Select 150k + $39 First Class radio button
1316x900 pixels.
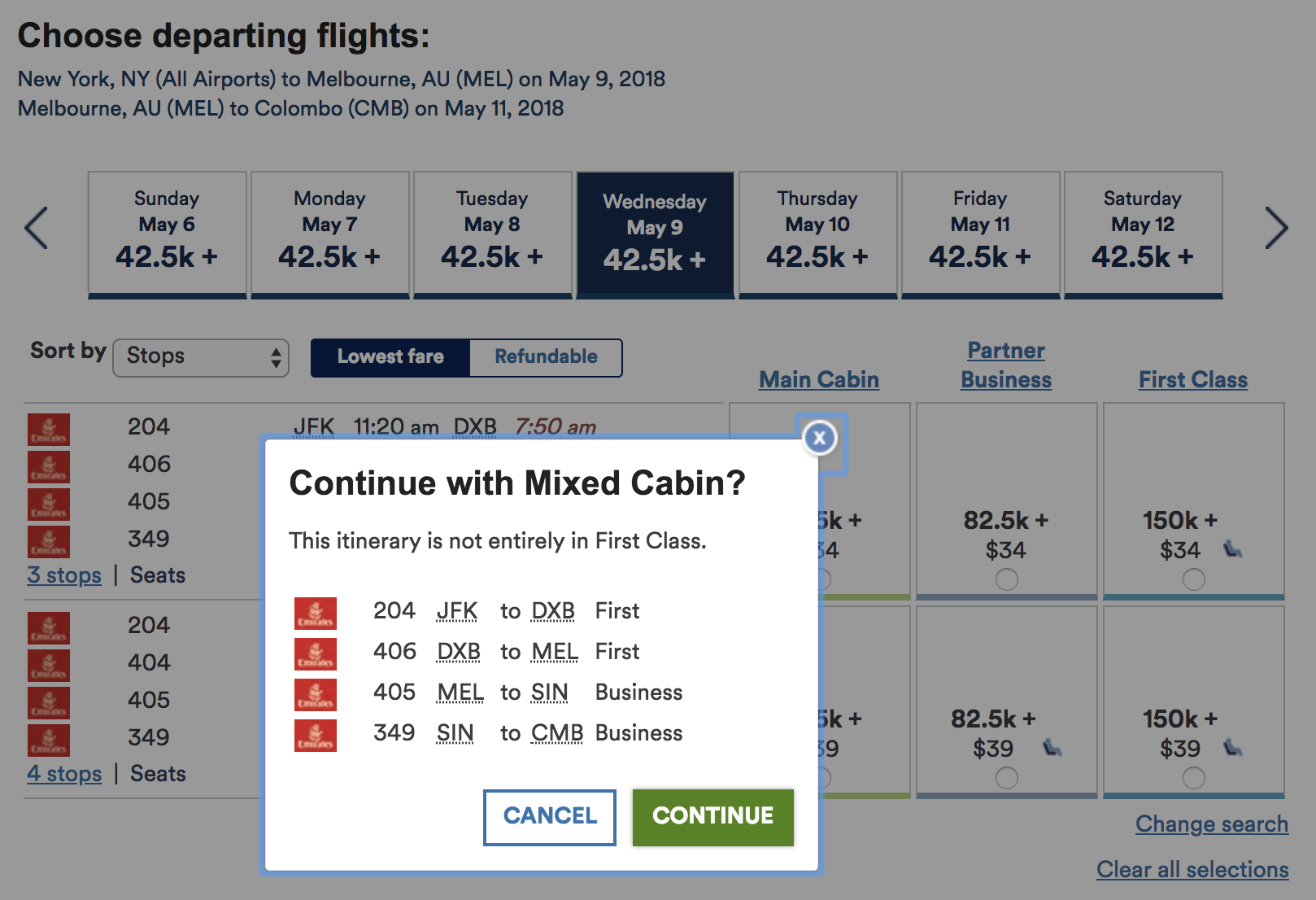pos(1194,778)
